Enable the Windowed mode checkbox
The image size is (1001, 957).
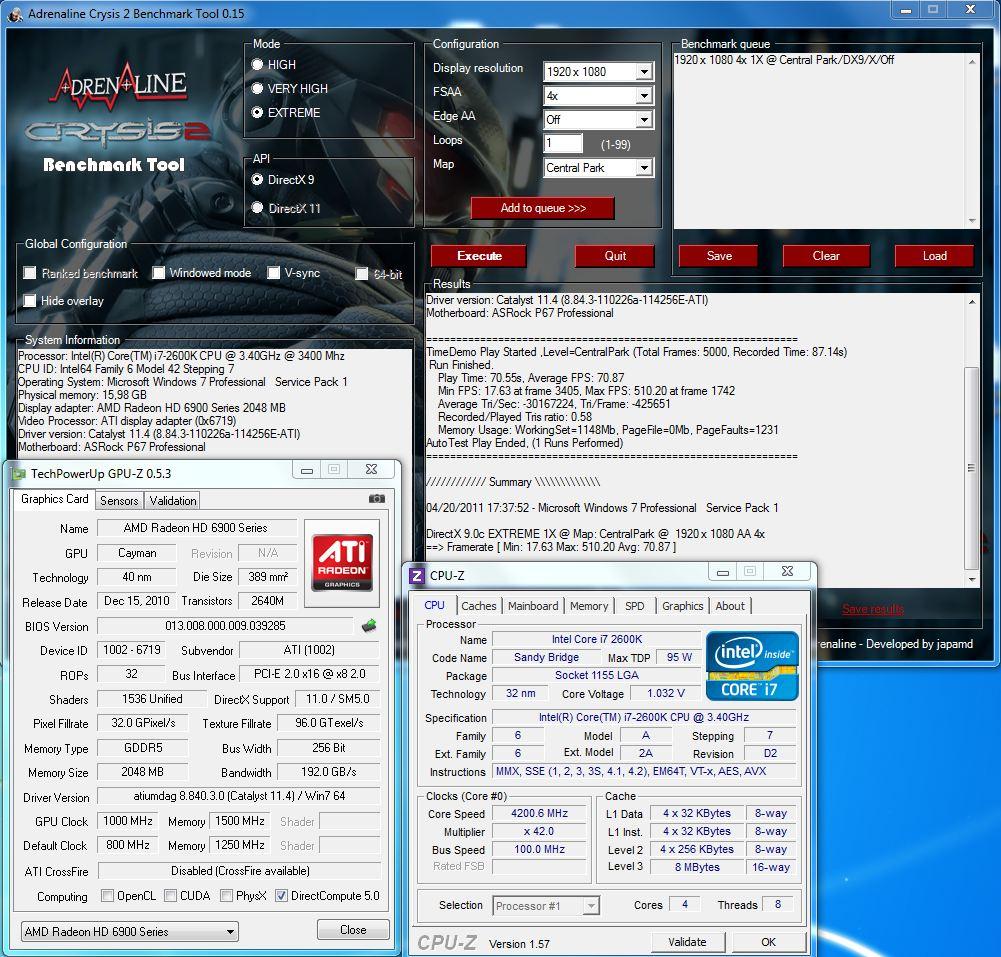pyautogui.click(x=159, y=273)
